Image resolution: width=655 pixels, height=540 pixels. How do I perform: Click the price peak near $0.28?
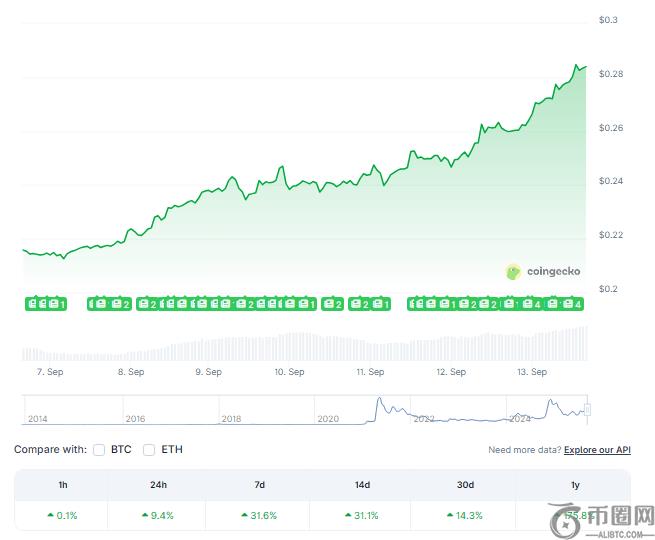coord(577,65)
